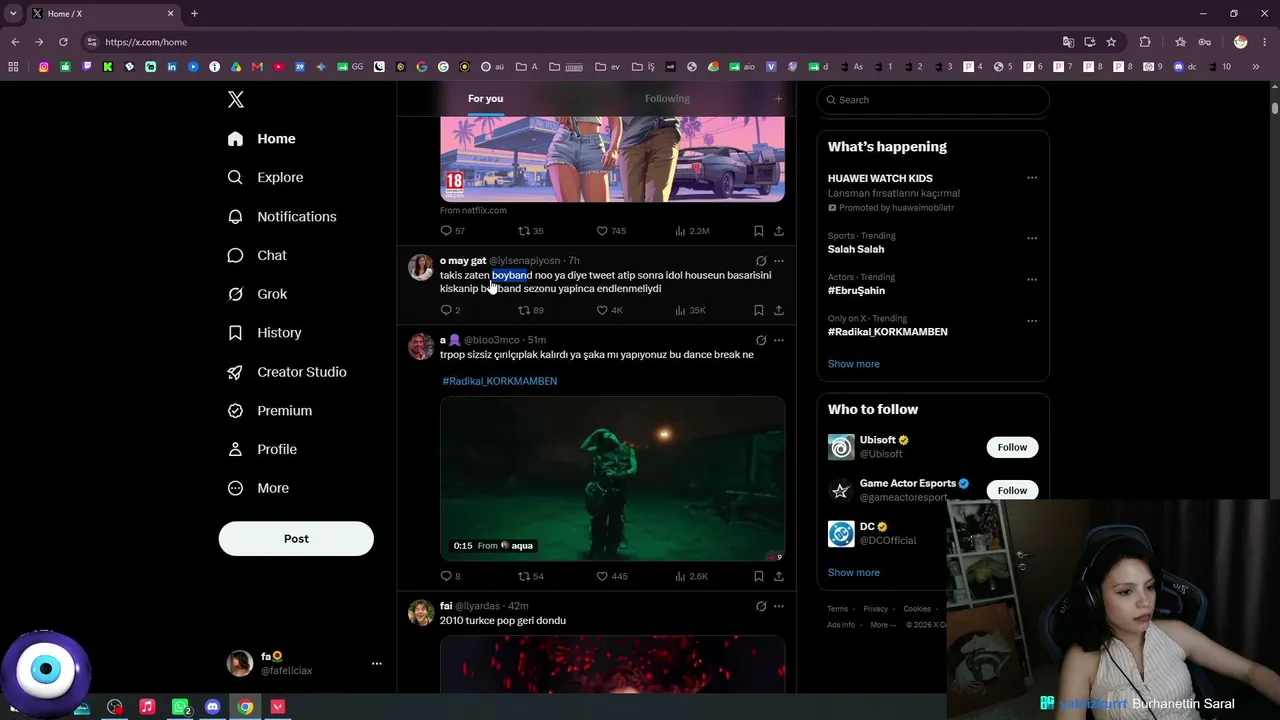Open WhatsApp from the taskbar
This screenshot has height=720, width=1280.
(180, 707)
